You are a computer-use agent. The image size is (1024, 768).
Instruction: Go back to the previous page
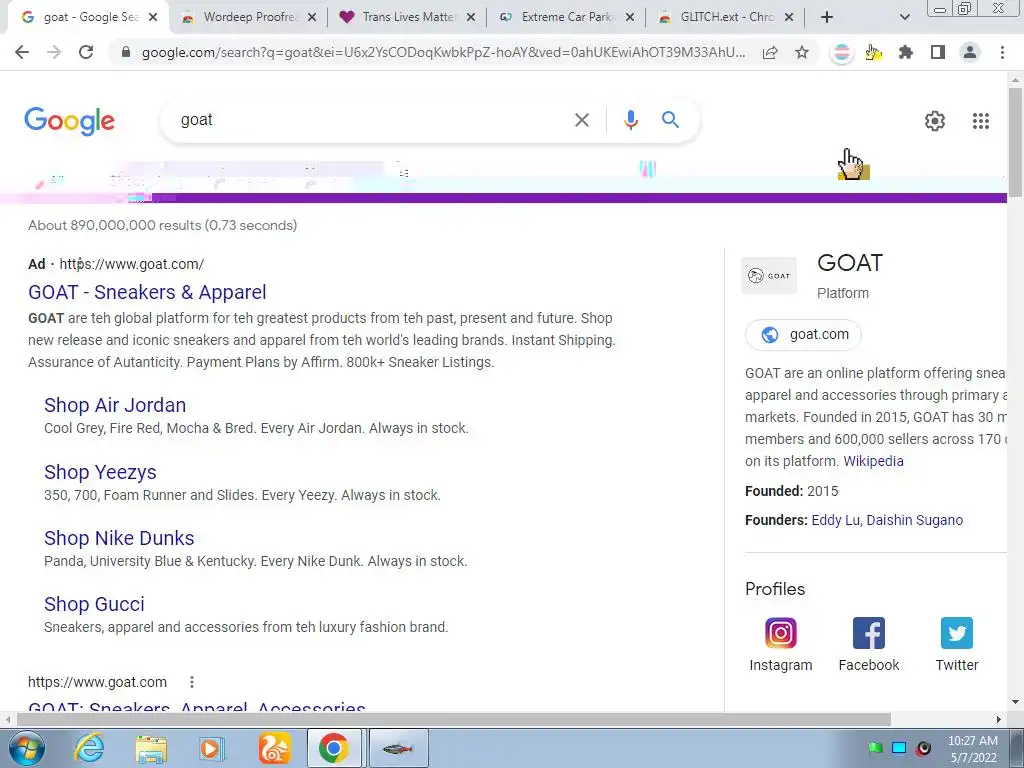22,52
